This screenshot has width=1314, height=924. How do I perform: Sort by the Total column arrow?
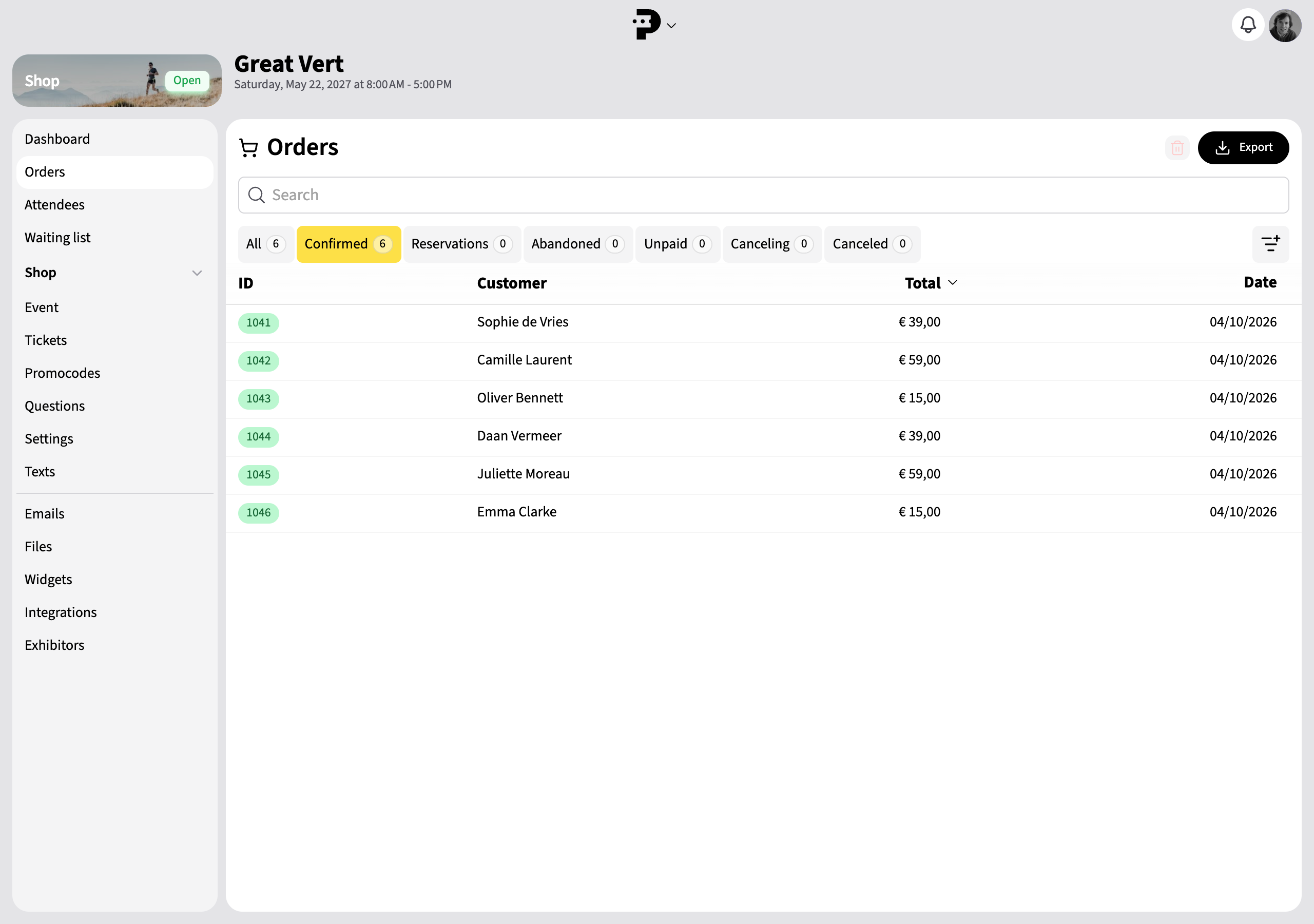point(953,283)
